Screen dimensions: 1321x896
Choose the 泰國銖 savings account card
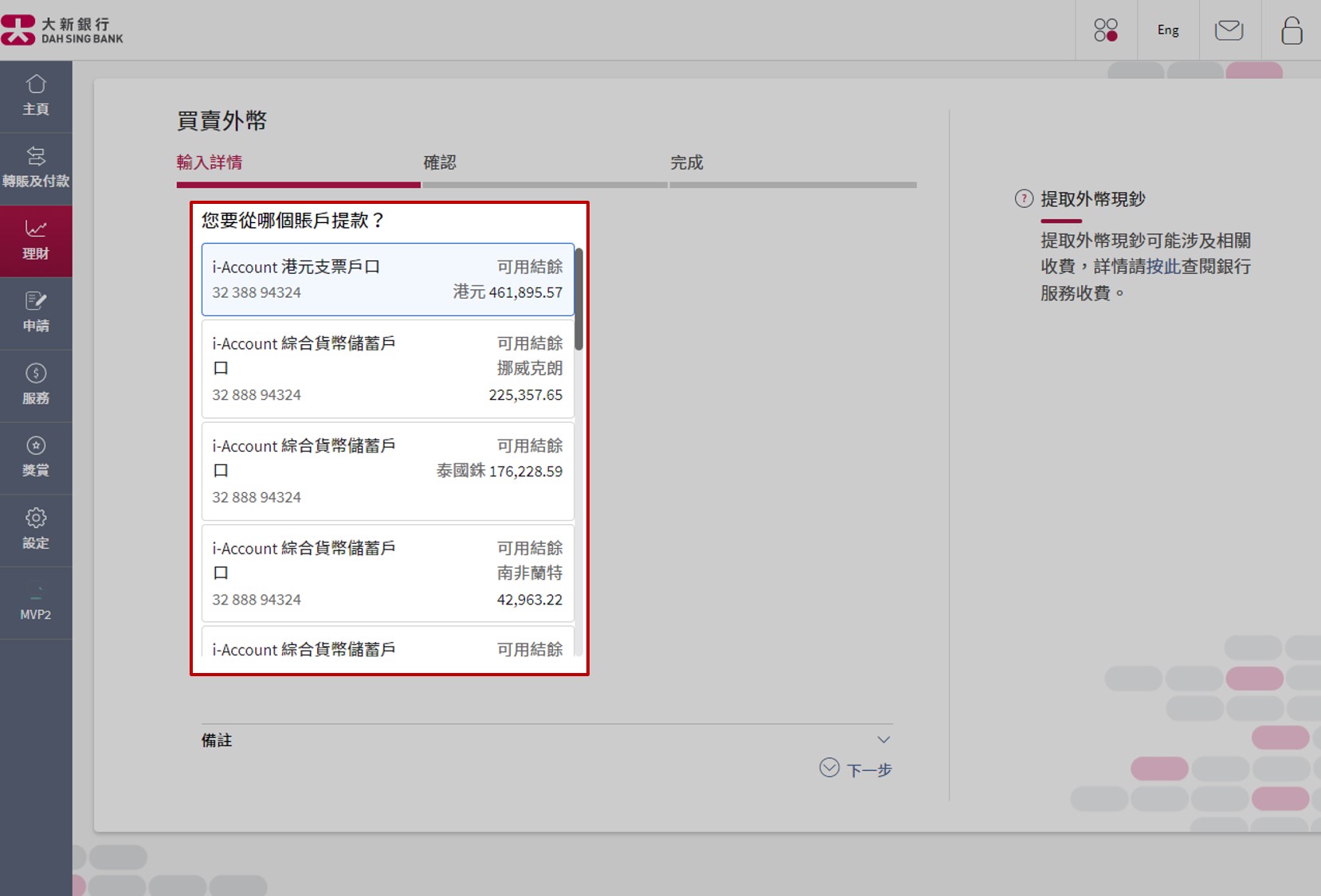pos(387,470)
